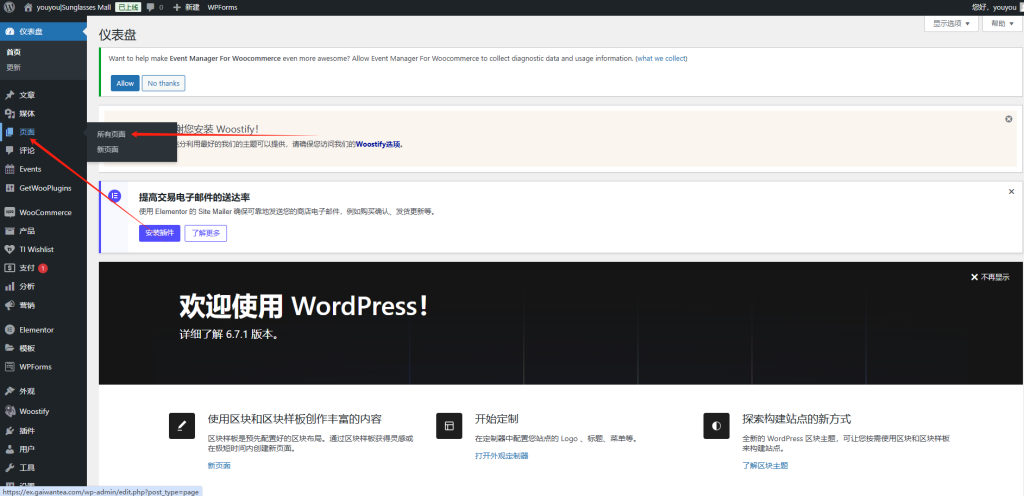Click the Woostify icon in the sidebar

click(x=9, y=411)
